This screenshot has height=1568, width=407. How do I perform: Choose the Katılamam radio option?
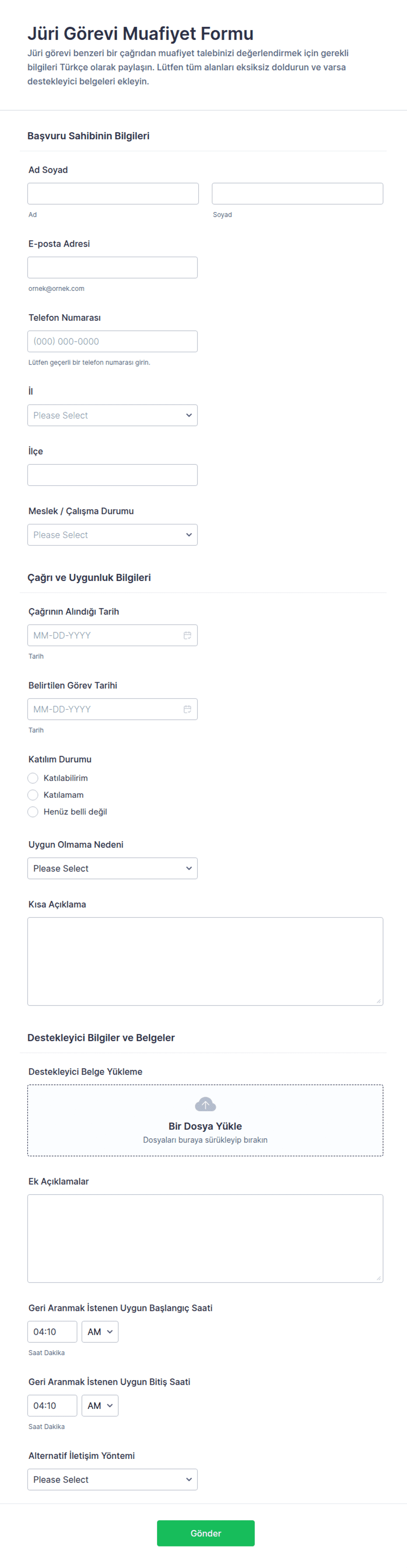(x=33, y=794)
